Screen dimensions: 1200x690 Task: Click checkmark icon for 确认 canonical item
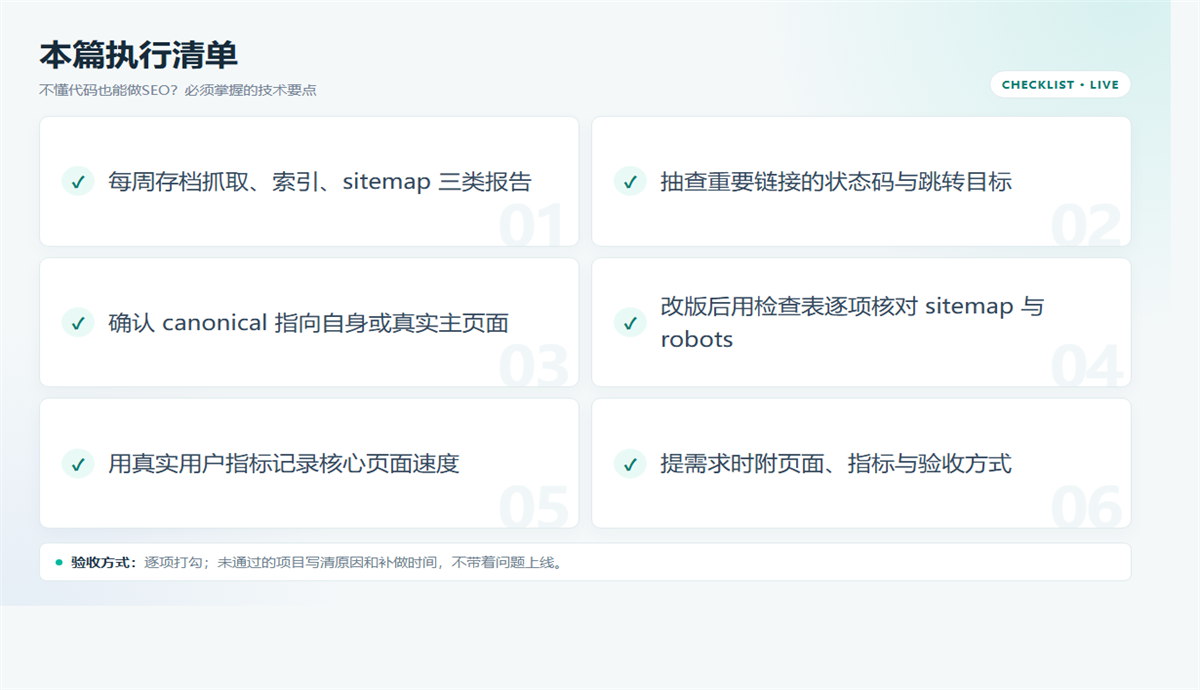[78, 322]
